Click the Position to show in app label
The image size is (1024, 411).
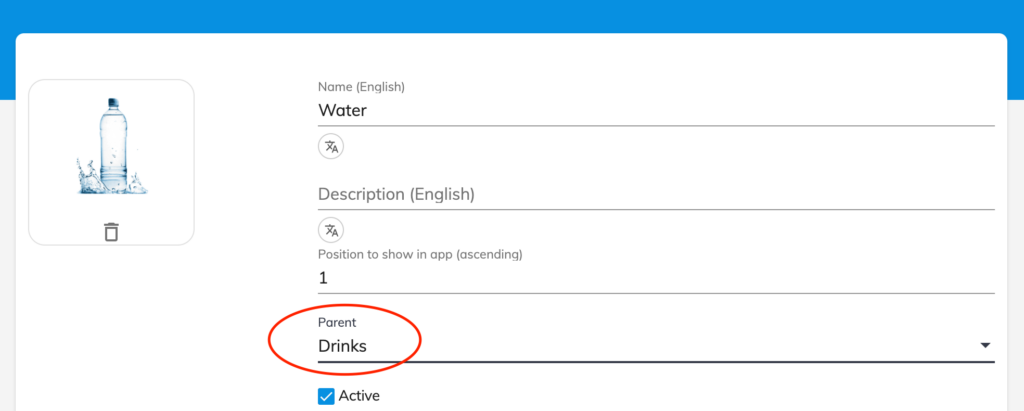pyautogui.click(x=420, y=254)
